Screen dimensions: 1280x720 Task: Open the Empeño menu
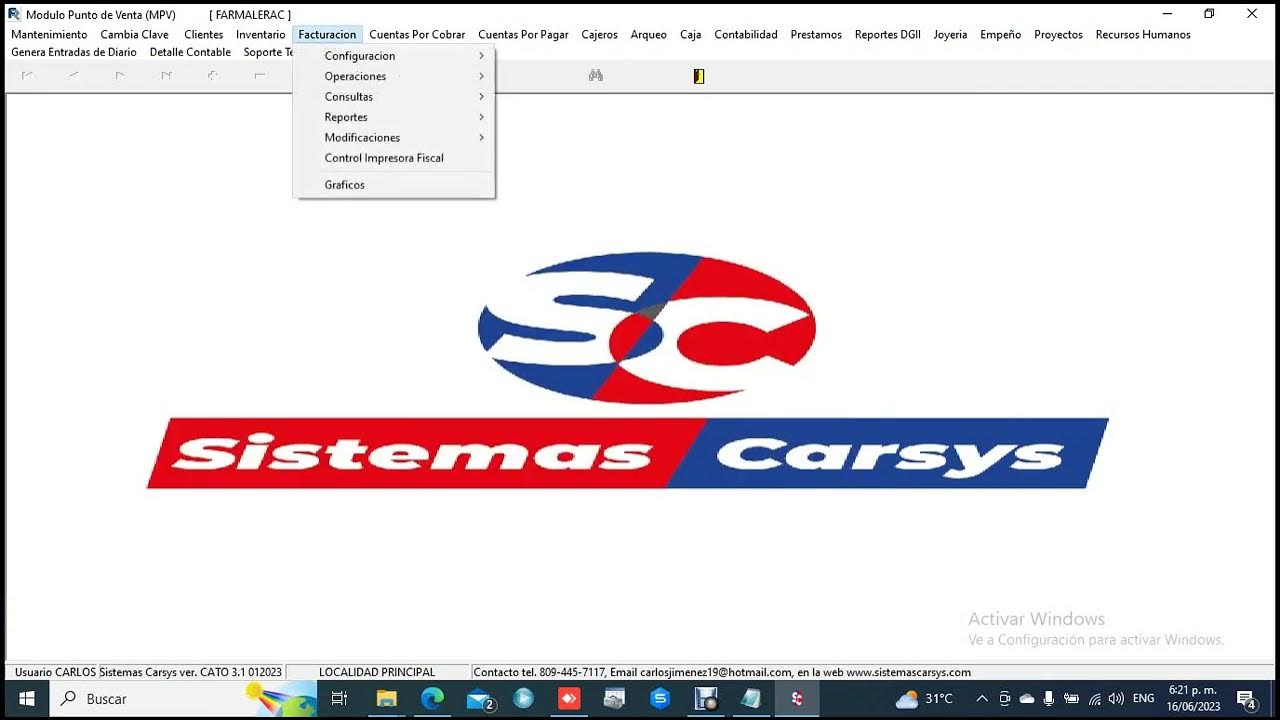1000,34
